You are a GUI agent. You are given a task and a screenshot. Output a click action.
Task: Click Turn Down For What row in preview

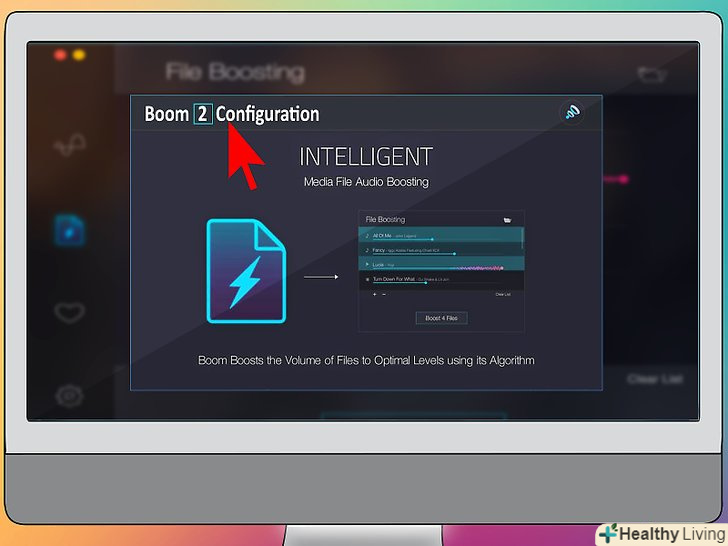tap(441, 280)
